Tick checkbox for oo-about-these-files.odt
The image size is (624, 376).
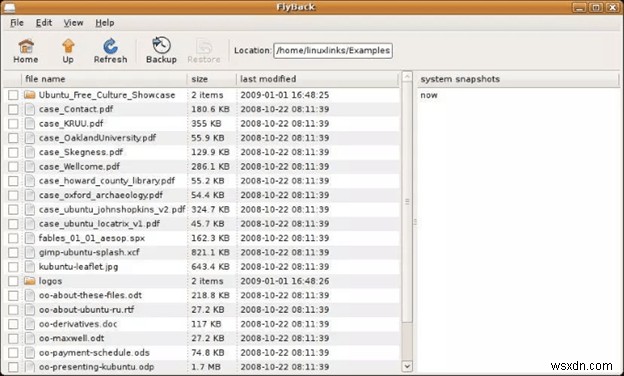pyautogui.click(x=13, y=296)
